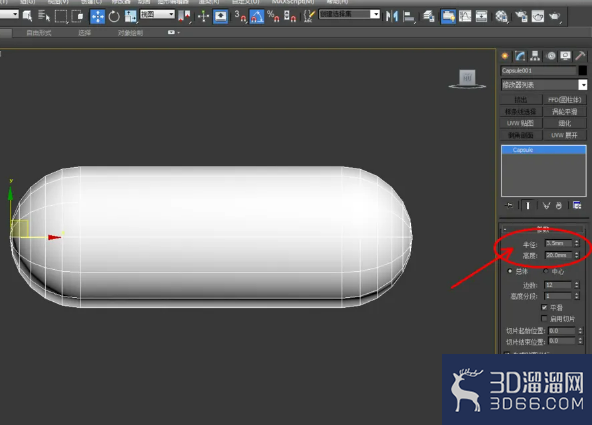Click the UVW 贴图 modifier button
Viewport: 592px width, 425px height.
[x=521, y=123]
